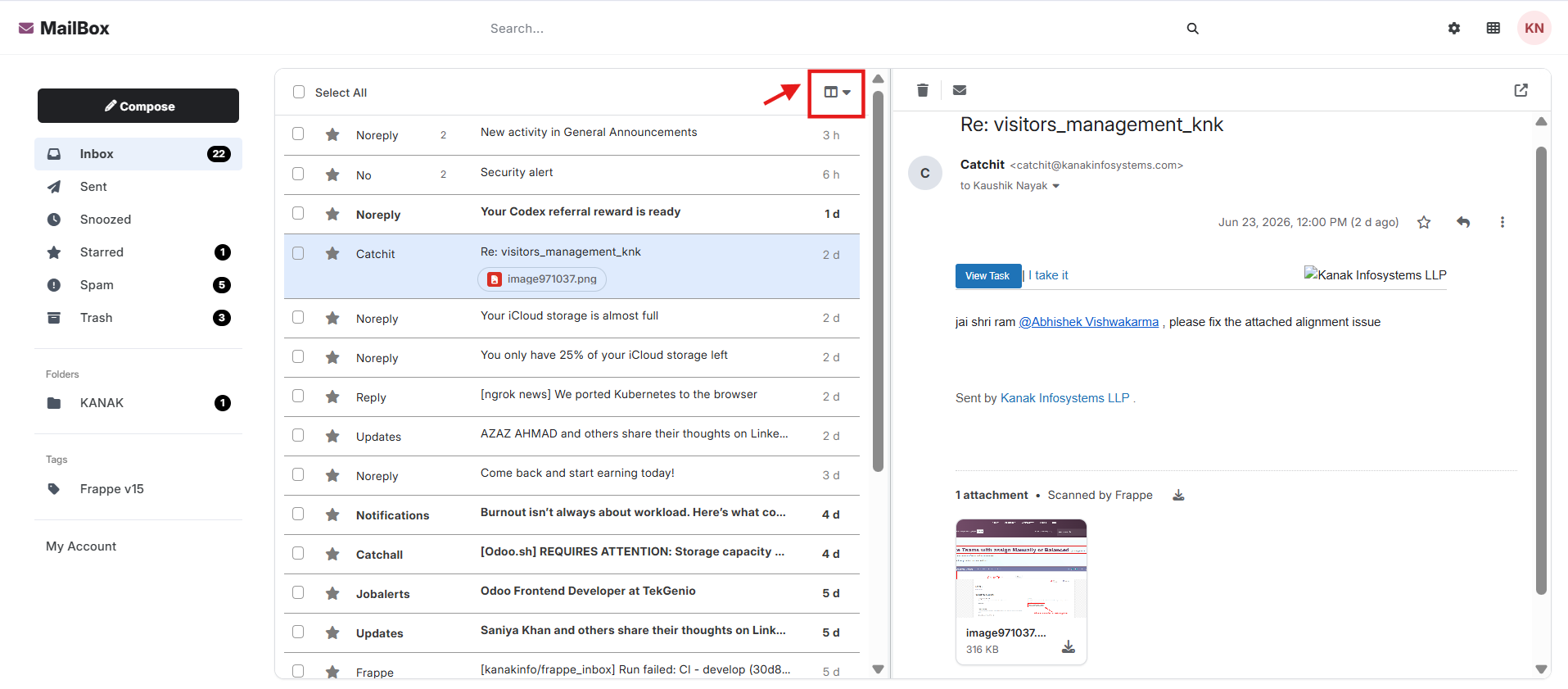Open the Saniya Khan thoughts on LinkedIn email

(572, 632)
